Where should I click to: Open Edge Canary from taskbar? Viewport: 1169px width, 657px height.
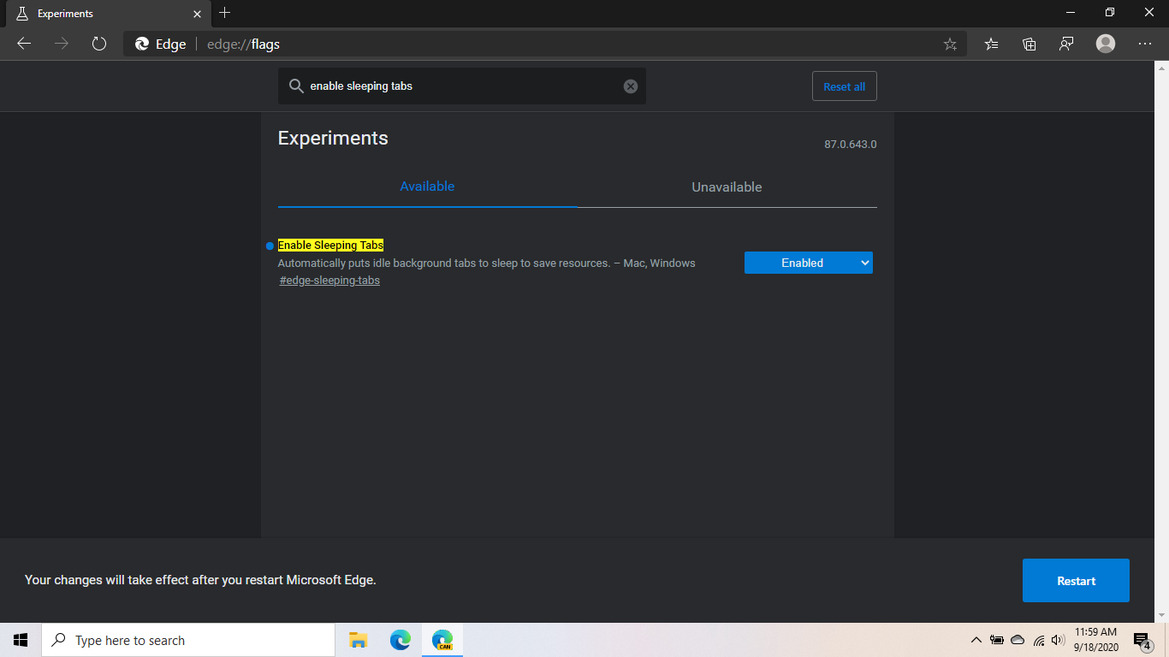(x=442, y=640)
